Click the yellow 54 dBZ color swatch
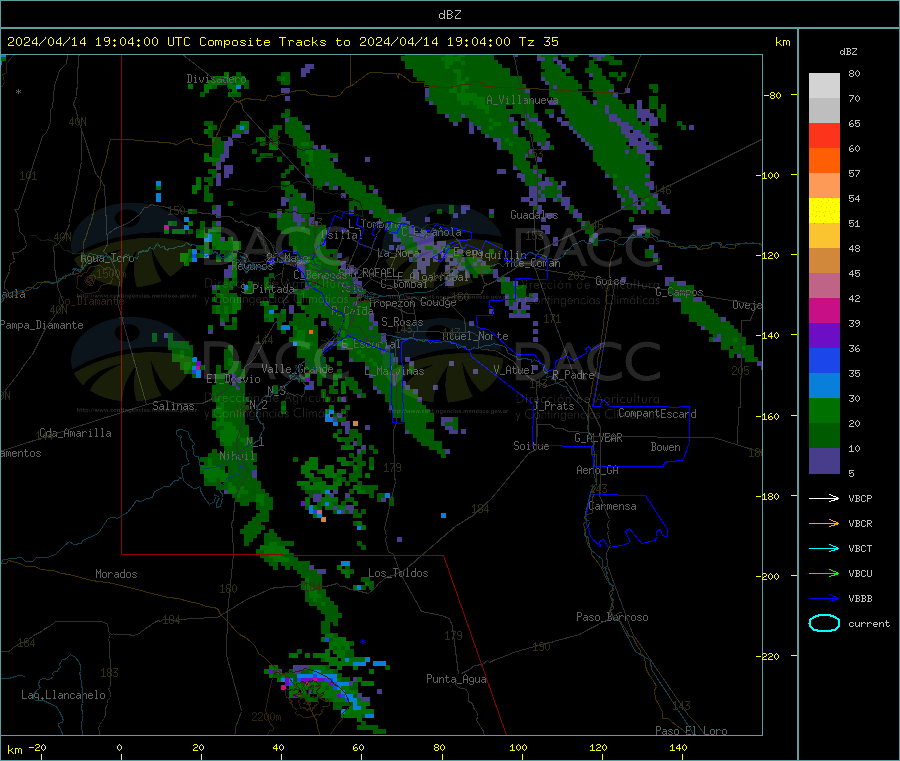The image size is (900, 761). [824, 211]
